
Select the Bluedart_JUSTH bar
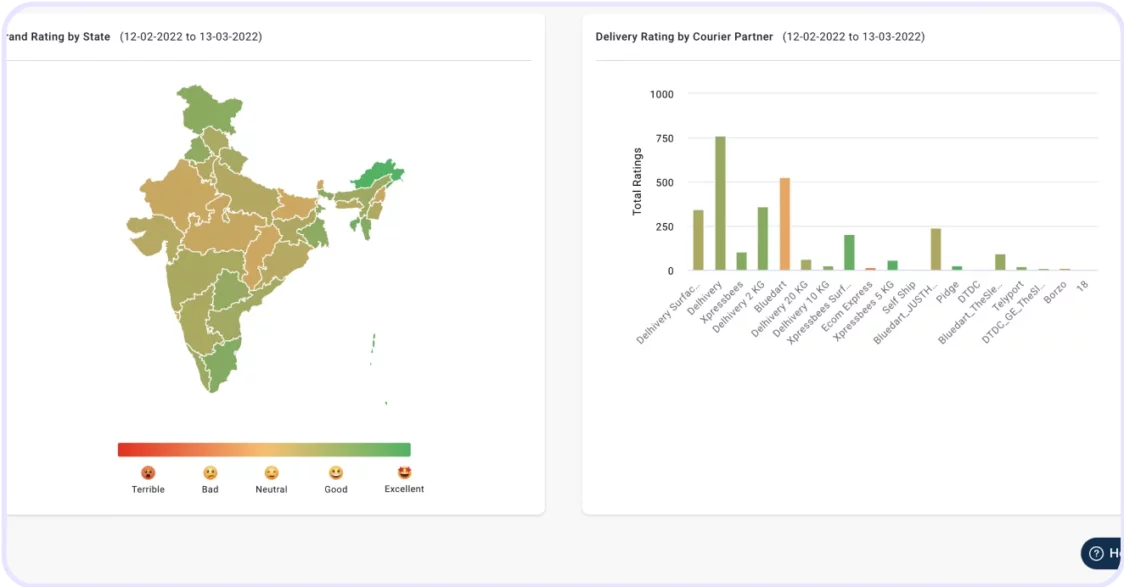click(935, 249)
